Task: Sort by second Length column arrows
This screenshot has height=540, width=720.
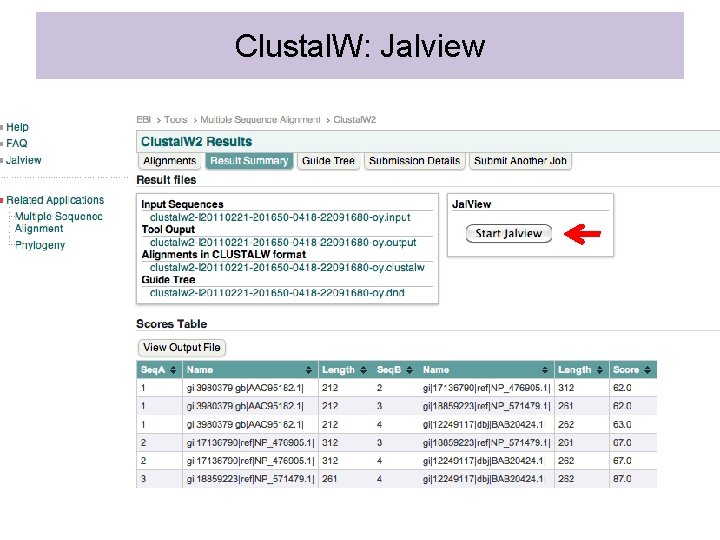Action: click(600, 370)
